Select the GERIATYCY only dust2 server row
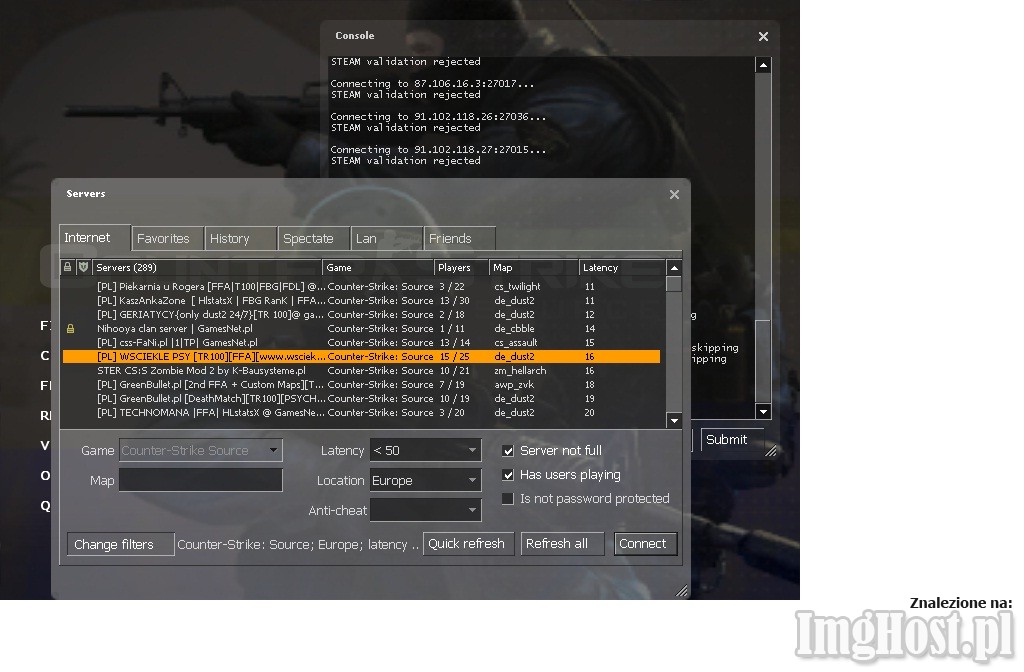 pos(361,314)
